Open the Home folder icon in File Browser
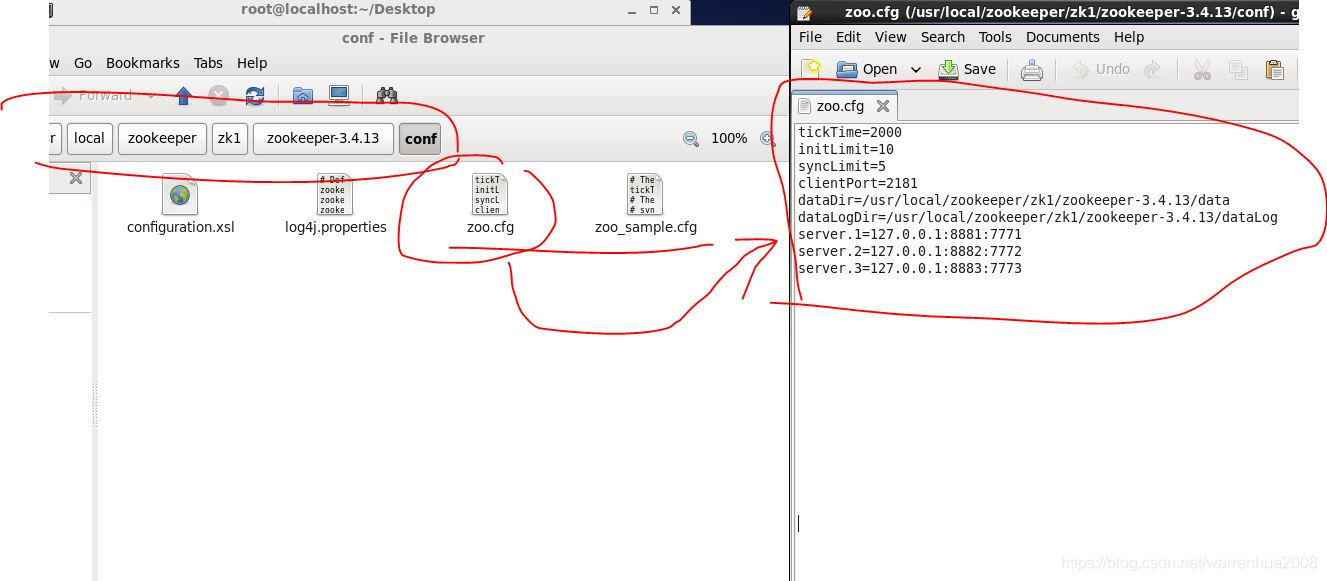 [x=302, y=96]
